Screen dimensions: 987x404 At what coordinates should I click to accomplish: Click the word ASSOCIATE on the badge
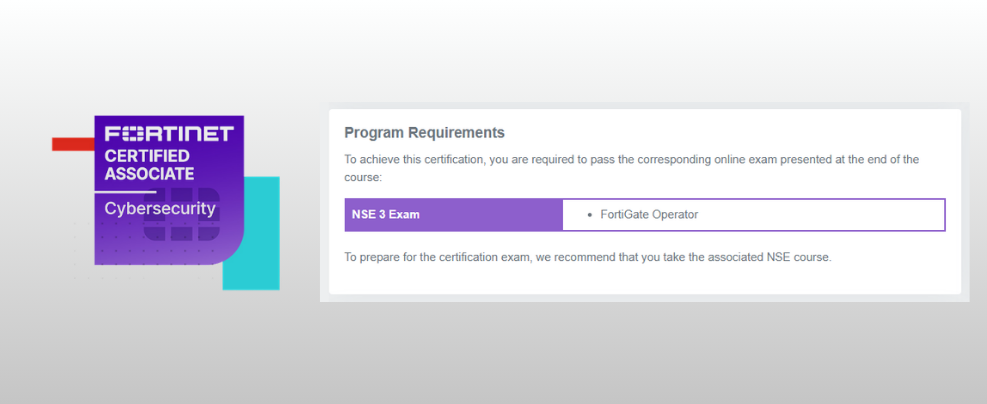click(149, 174)
